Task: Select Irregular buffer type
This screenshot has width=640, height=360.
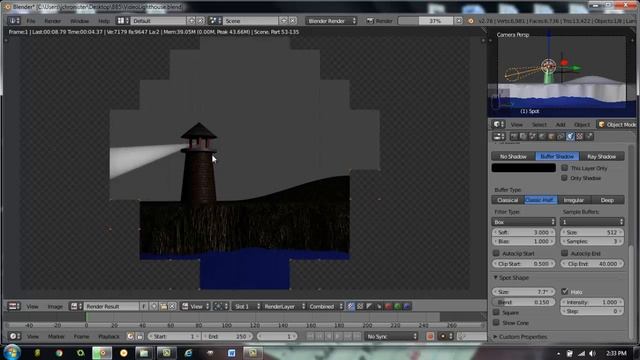Action: (574, 200)
